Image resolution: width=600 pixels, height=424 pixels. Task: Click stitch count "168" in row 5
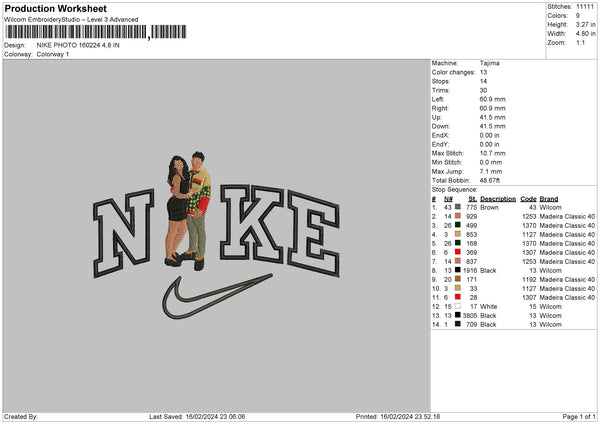(471, 243)
